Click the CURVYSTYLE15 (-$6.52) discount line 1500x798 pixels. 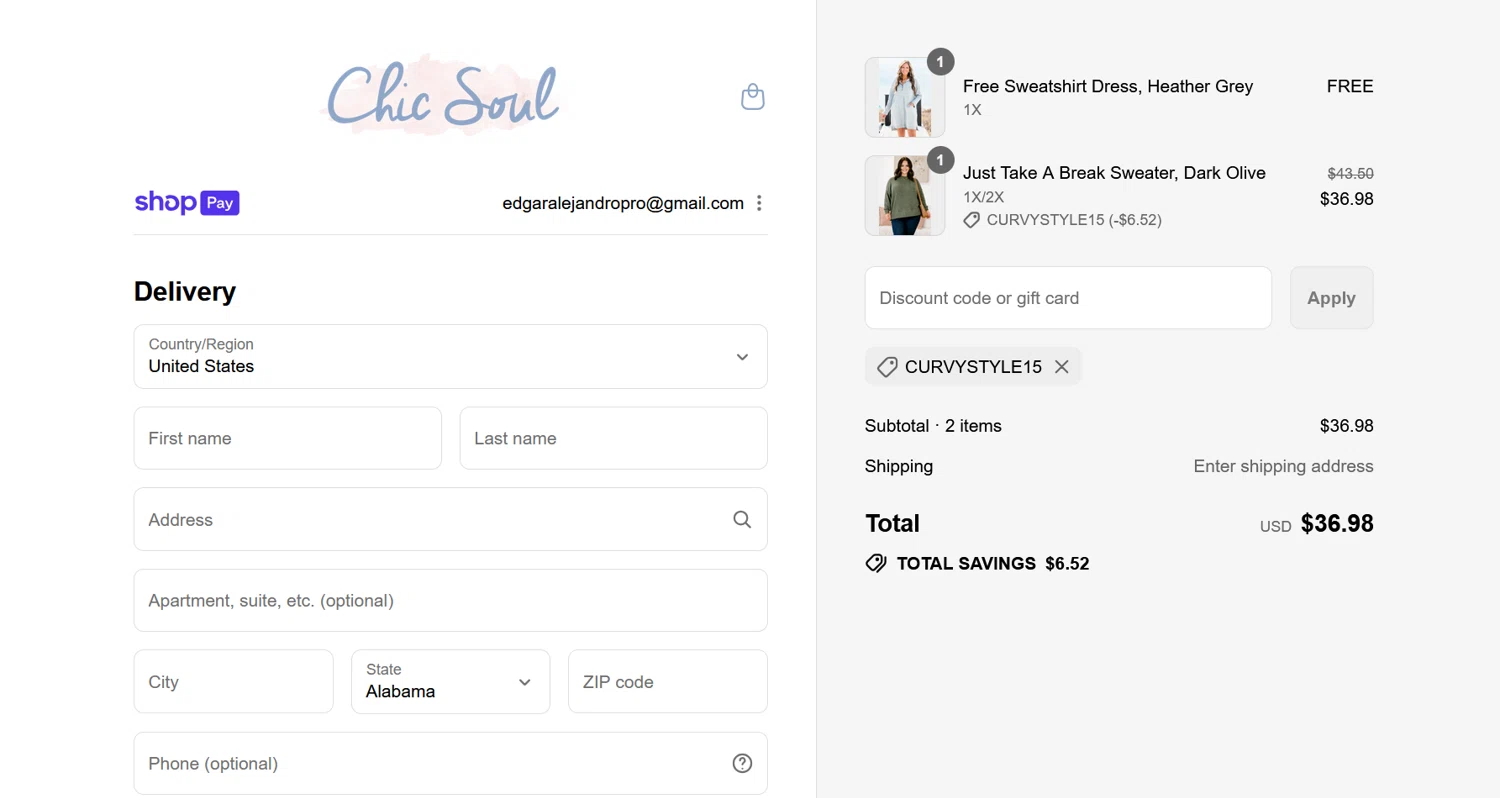click(1074, 220)
